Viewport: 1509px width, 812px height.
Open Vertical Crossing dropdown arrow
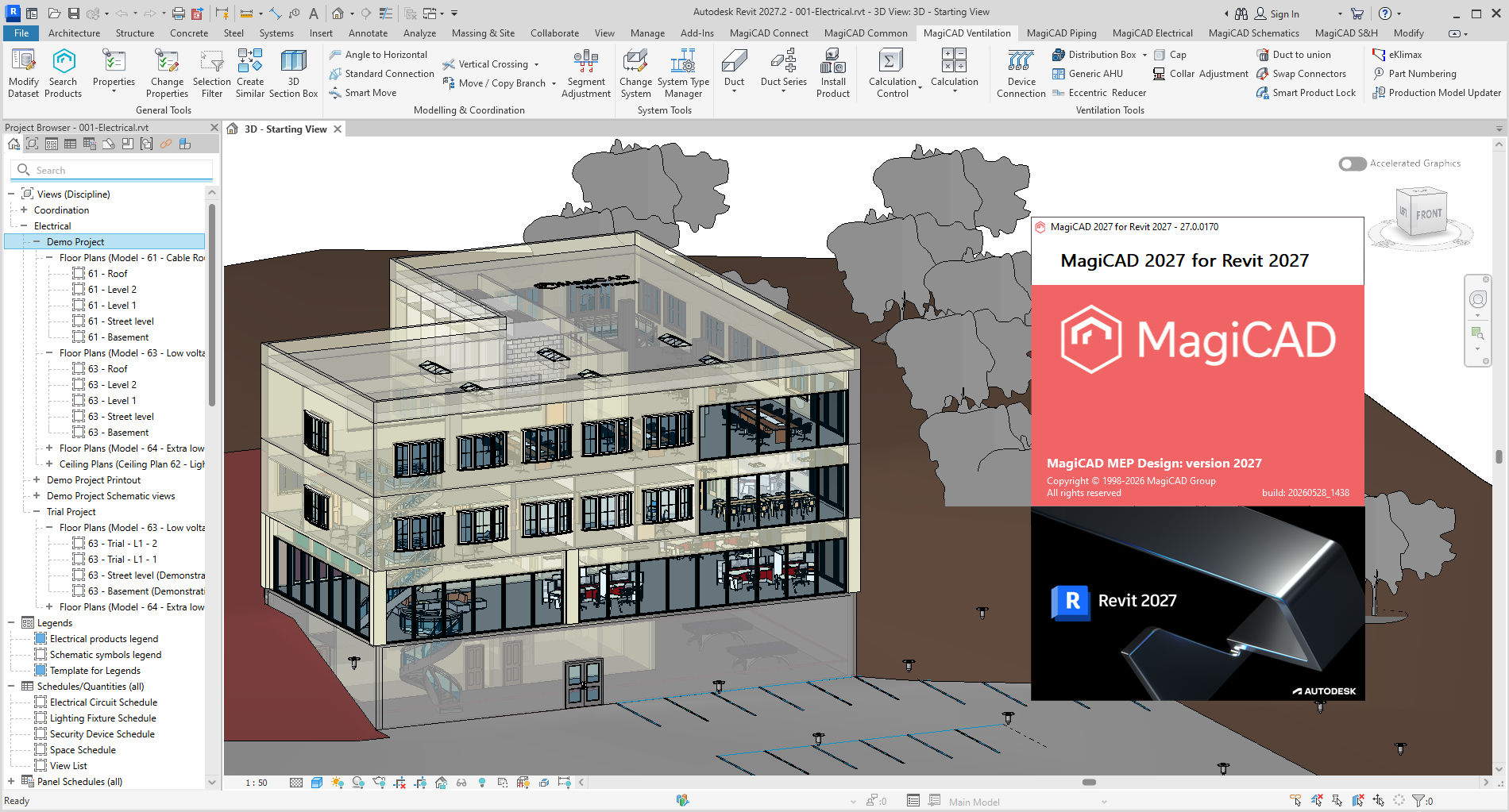(x=536, y=64)
